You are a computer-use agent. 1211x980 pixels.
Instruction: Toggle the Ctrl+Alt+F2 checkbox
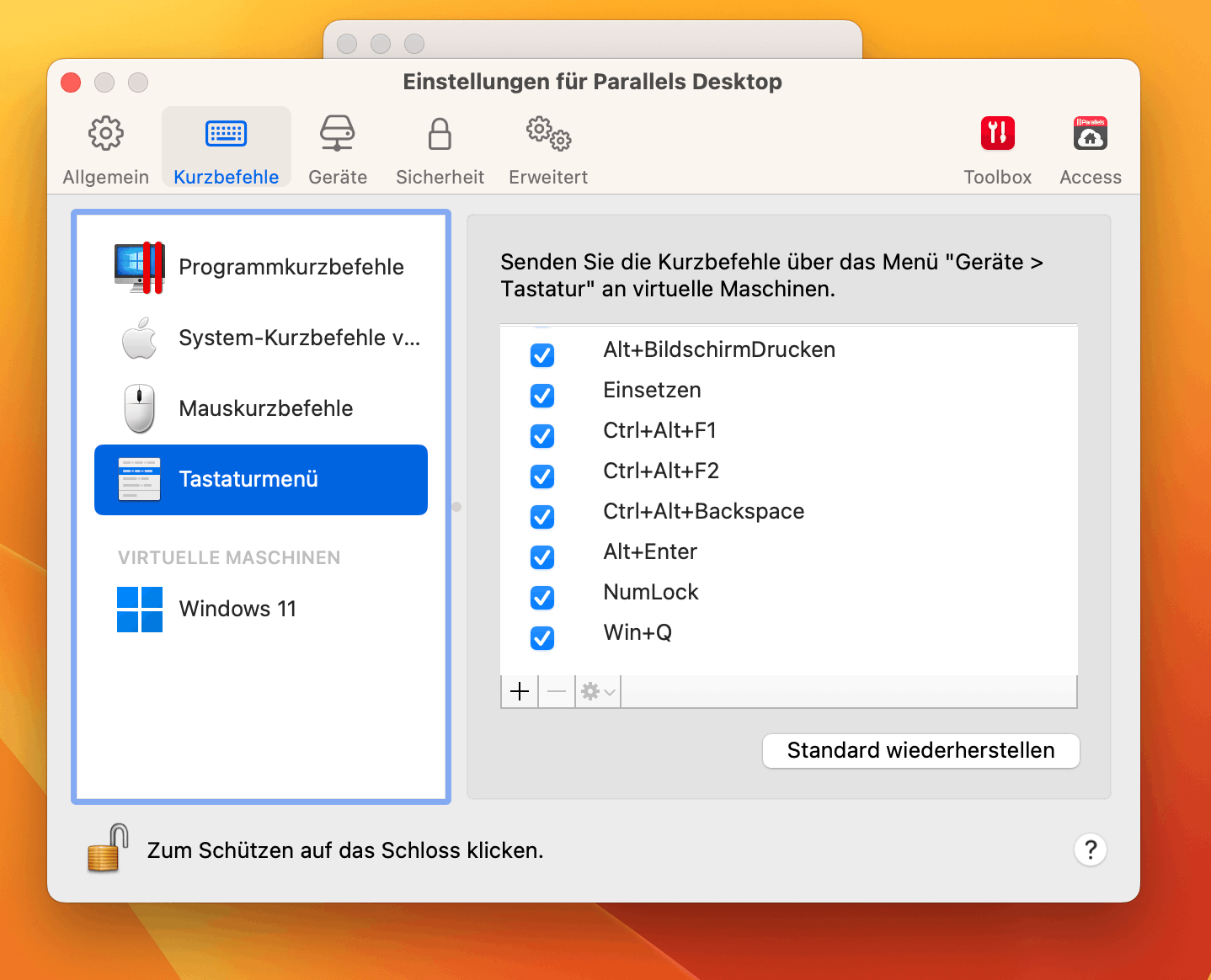pos(542,477)
